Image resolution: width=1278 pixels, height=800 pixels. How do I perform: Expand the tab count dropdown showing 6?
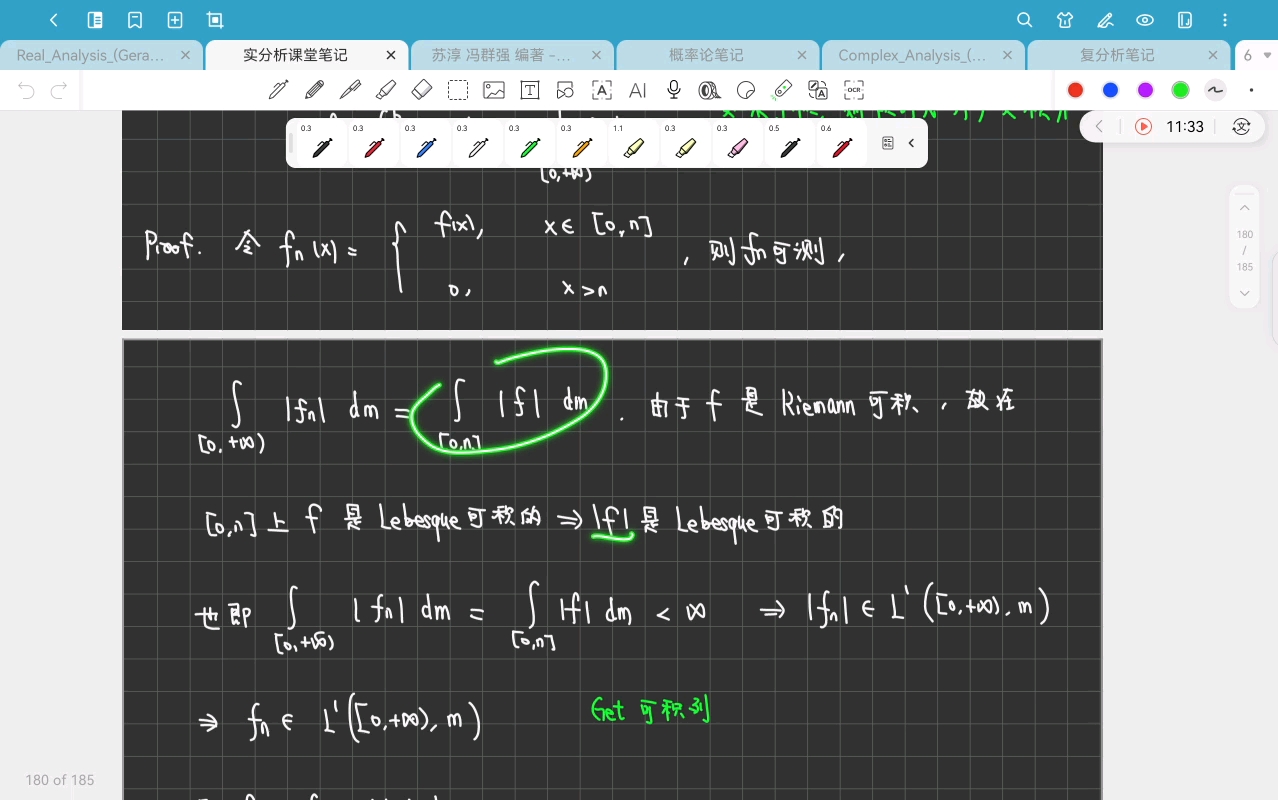pos(1257,55)
